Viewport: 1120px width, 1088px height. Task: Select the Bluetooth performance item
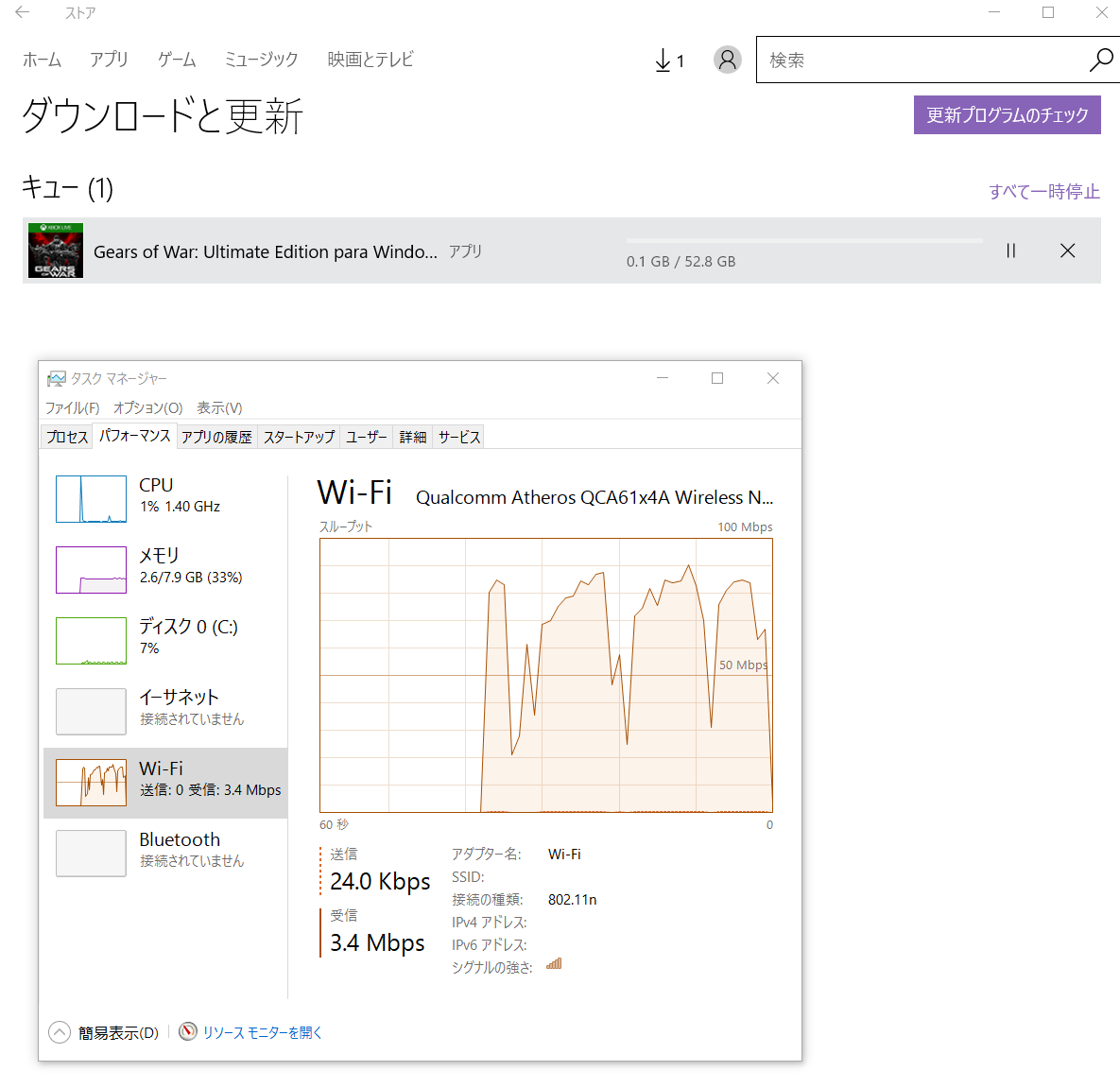(165, 853)
